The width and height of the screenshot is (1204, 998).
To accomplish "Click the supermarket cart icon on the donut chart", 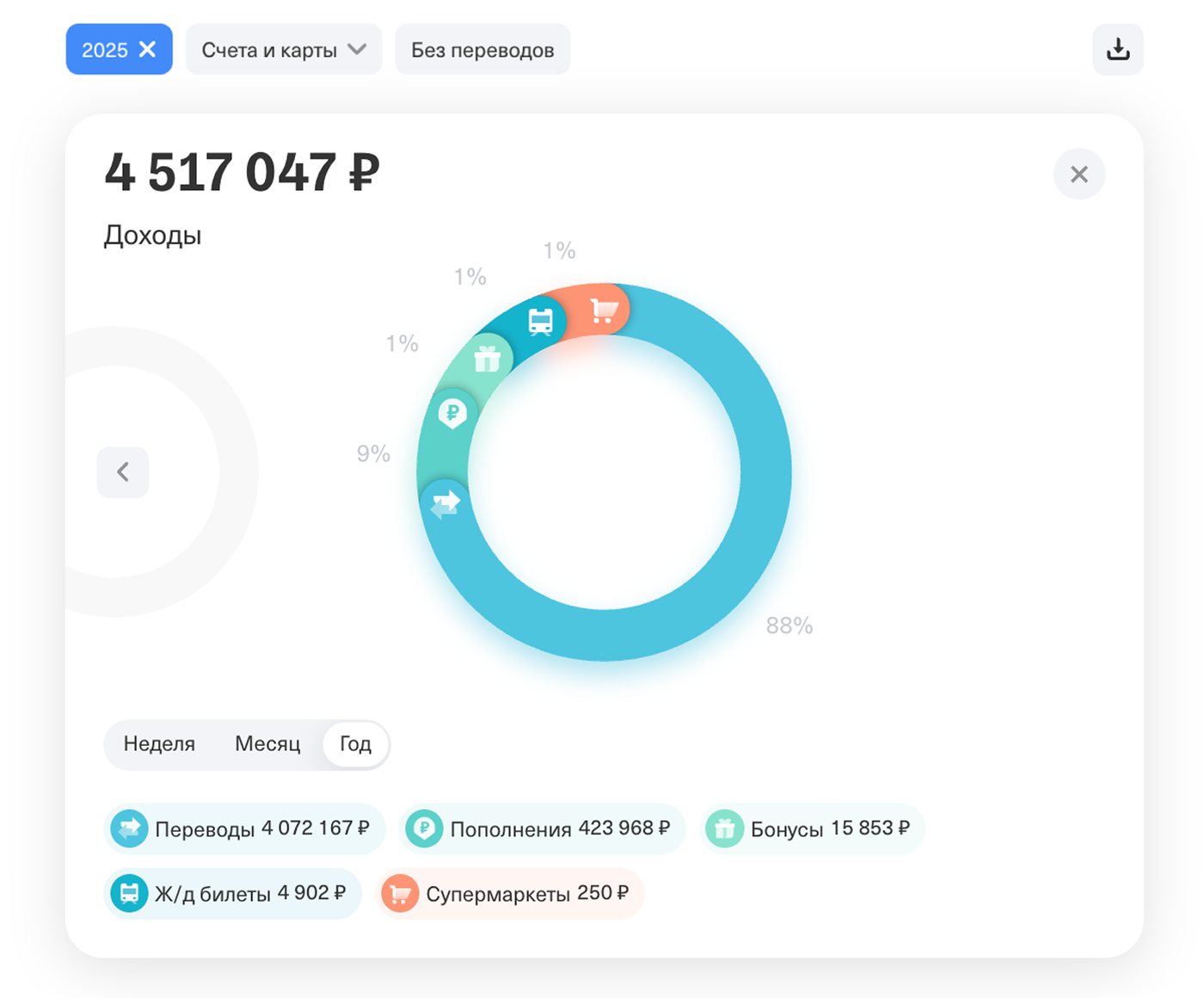I will coord(604,310).
